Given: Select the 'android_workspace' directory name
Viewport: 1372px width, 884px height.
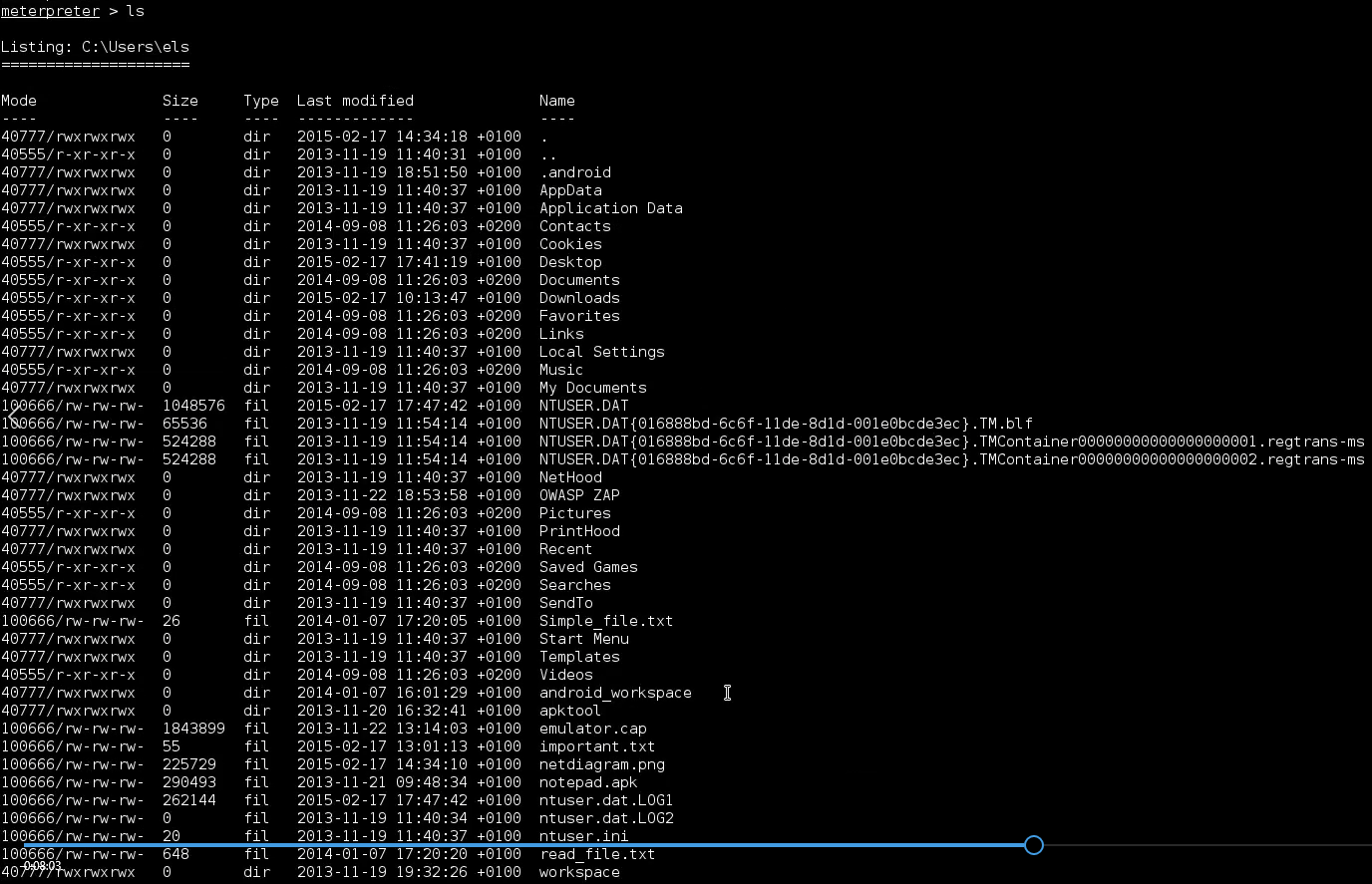Looking at the screenshot, I should pos(615,693).
